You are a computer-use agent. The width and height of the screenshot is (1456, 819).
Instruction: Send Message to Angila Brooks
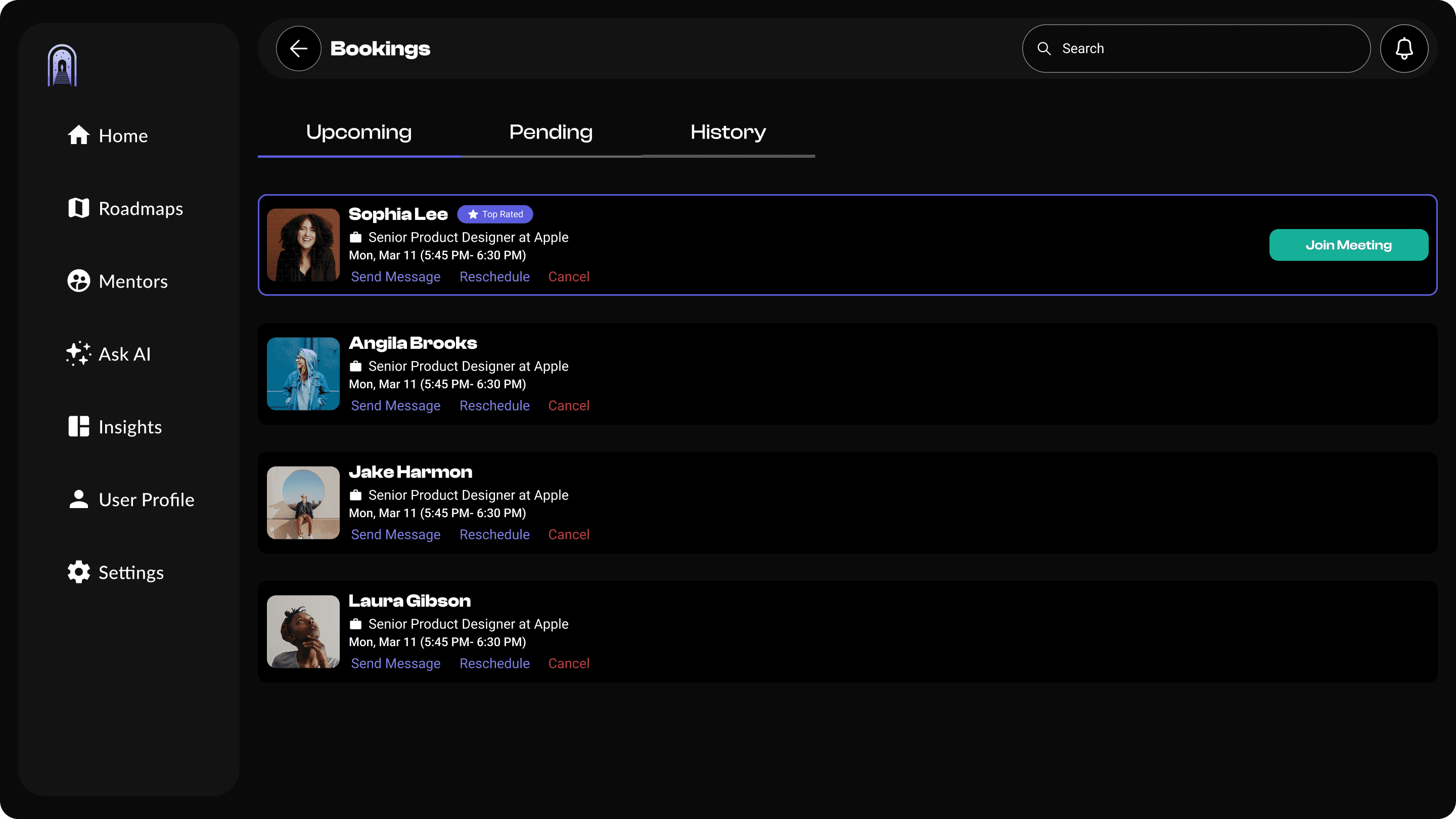pos(395,406)
